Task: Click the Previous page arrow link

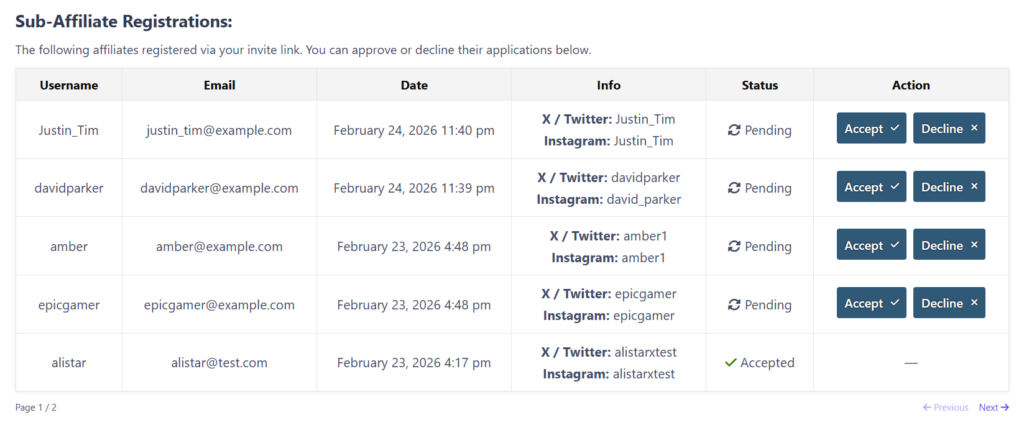Action: [x=945, y=407]
